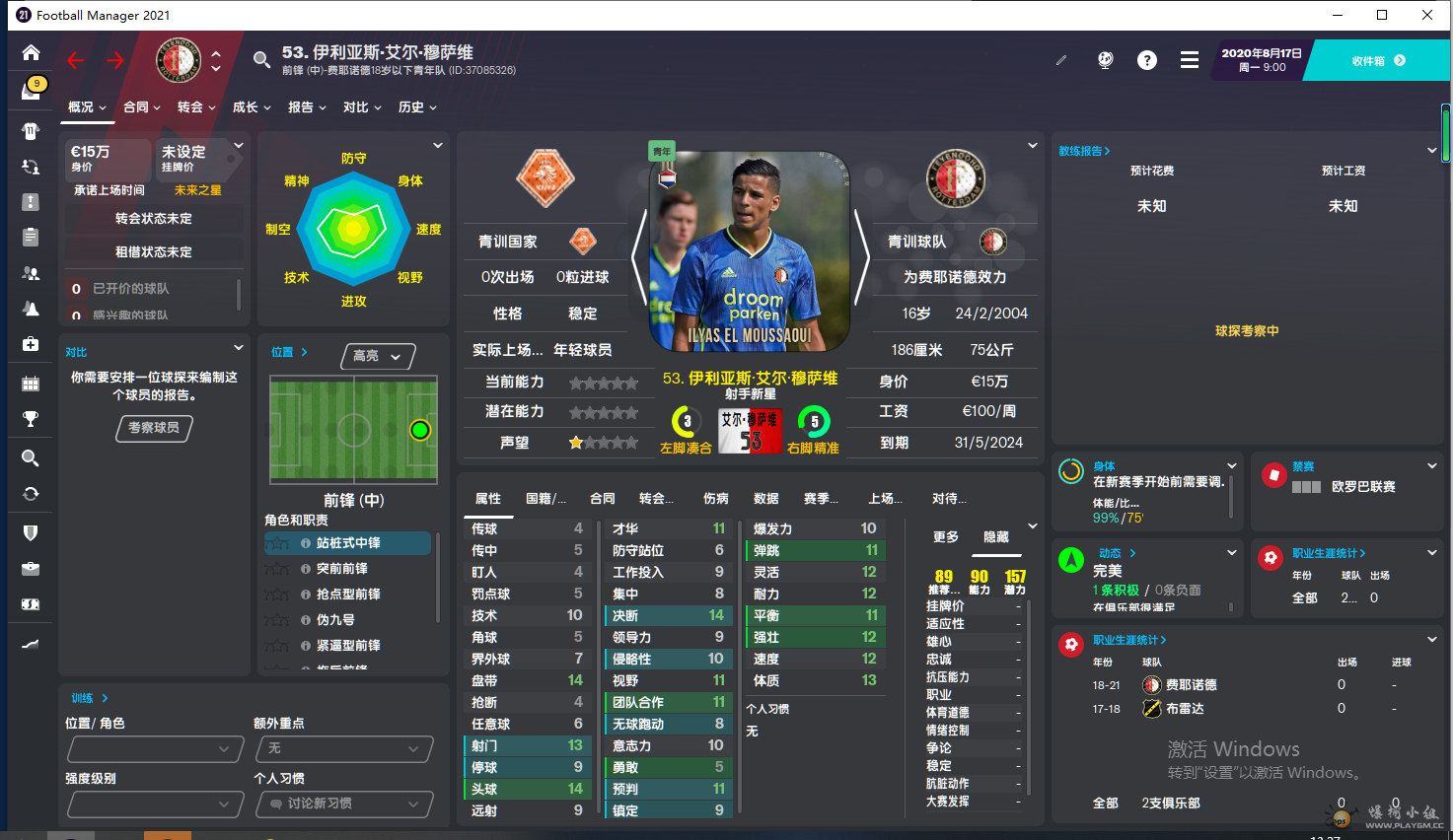Open the 成长 menu
This screenshot has height=840, width=1453.
click(x=252, y=107)
